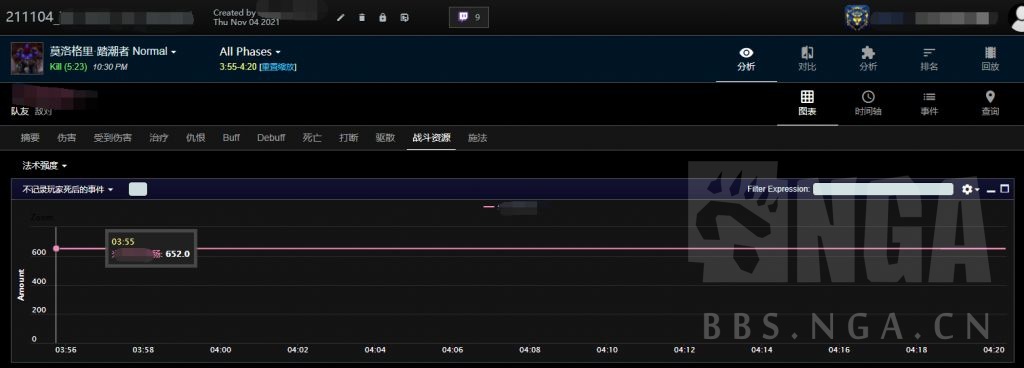The height and width of the screenshot is (368, 1024).
Task: Select the eye 分析 view icon
Action: [746, 53]
